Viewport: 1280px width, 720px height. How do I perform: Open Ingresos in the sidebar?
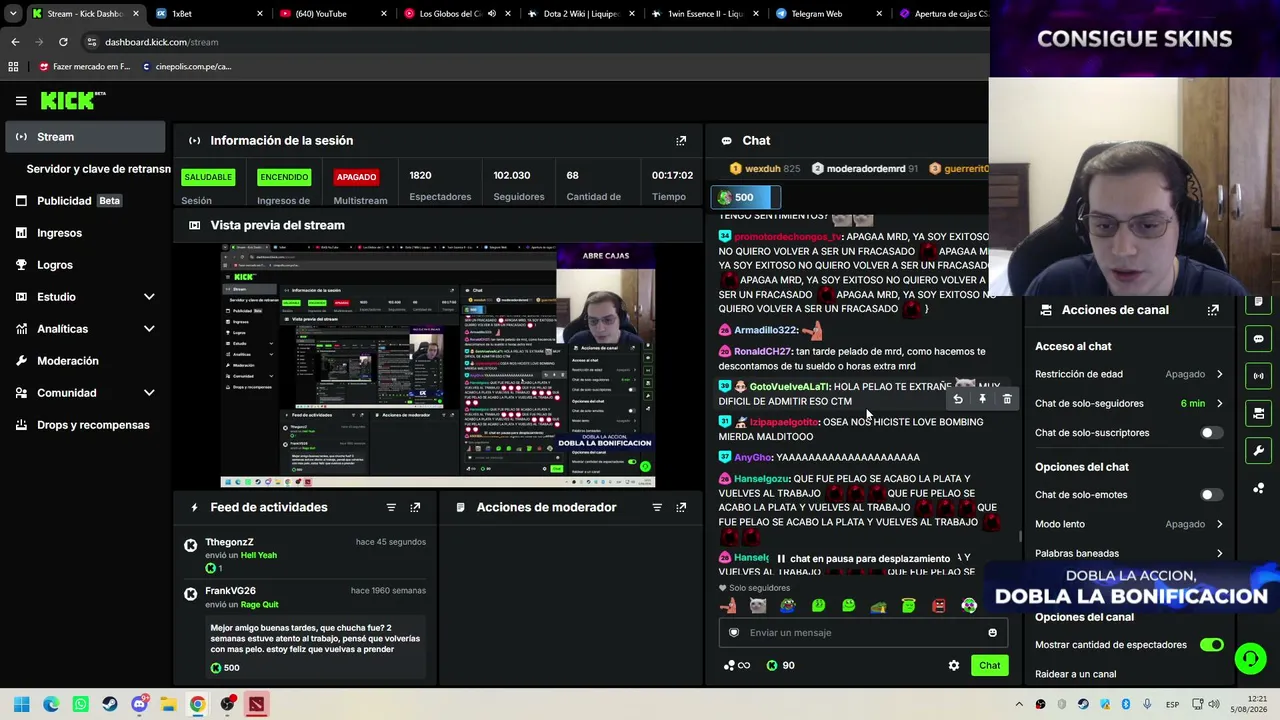(85, 233)
